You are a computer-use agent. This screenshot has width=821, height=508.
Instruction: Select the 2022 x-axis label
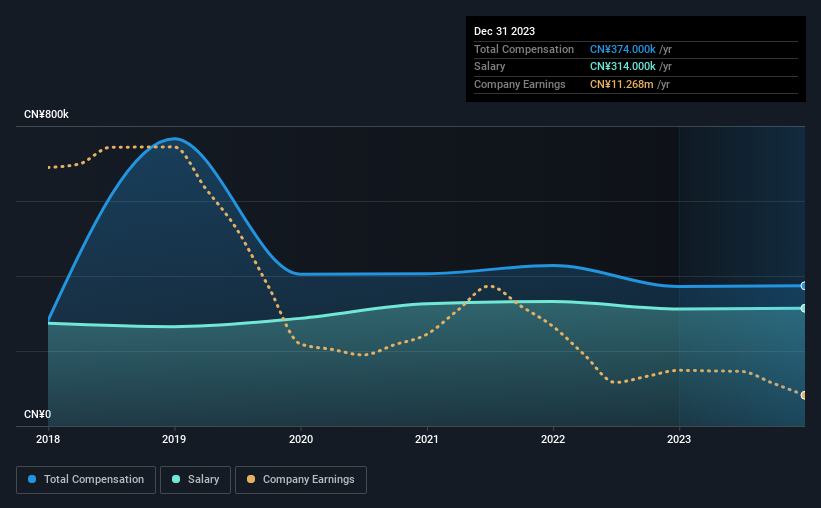click(553, 439)
